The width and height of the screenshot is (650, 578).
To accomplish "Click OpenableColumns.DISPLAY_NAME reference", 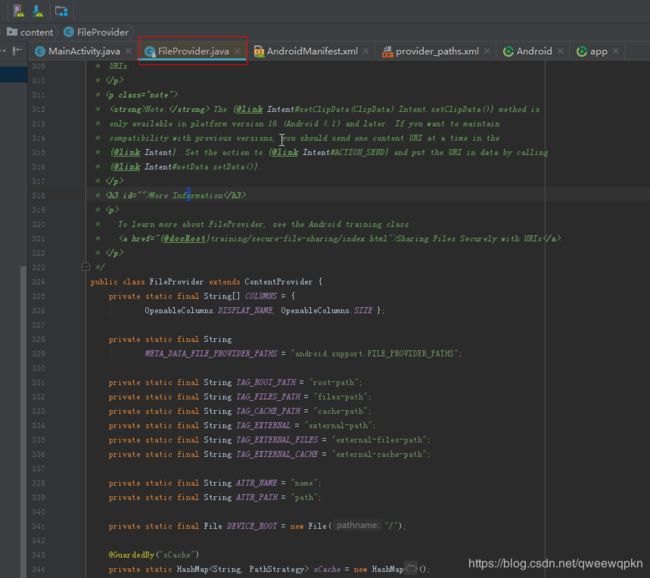I will pos(209,311).
